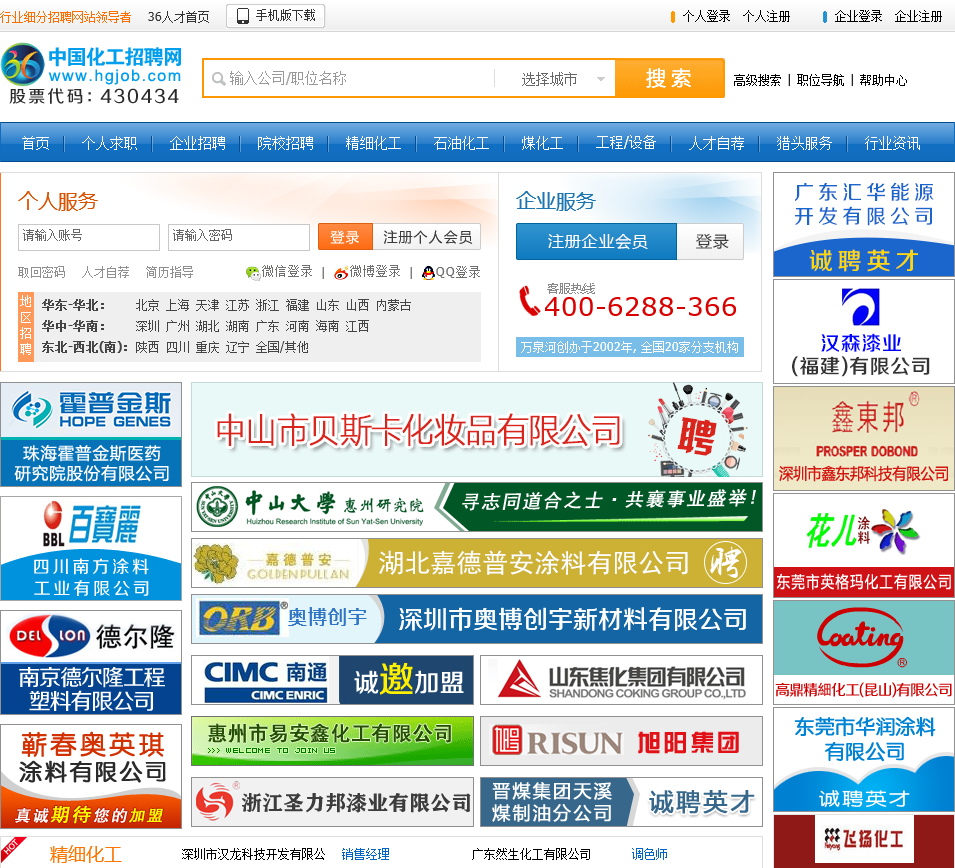Viewport: 955px width, 868px height.
Task: Open 煤化工 nav item
Action: pos(542,143)
